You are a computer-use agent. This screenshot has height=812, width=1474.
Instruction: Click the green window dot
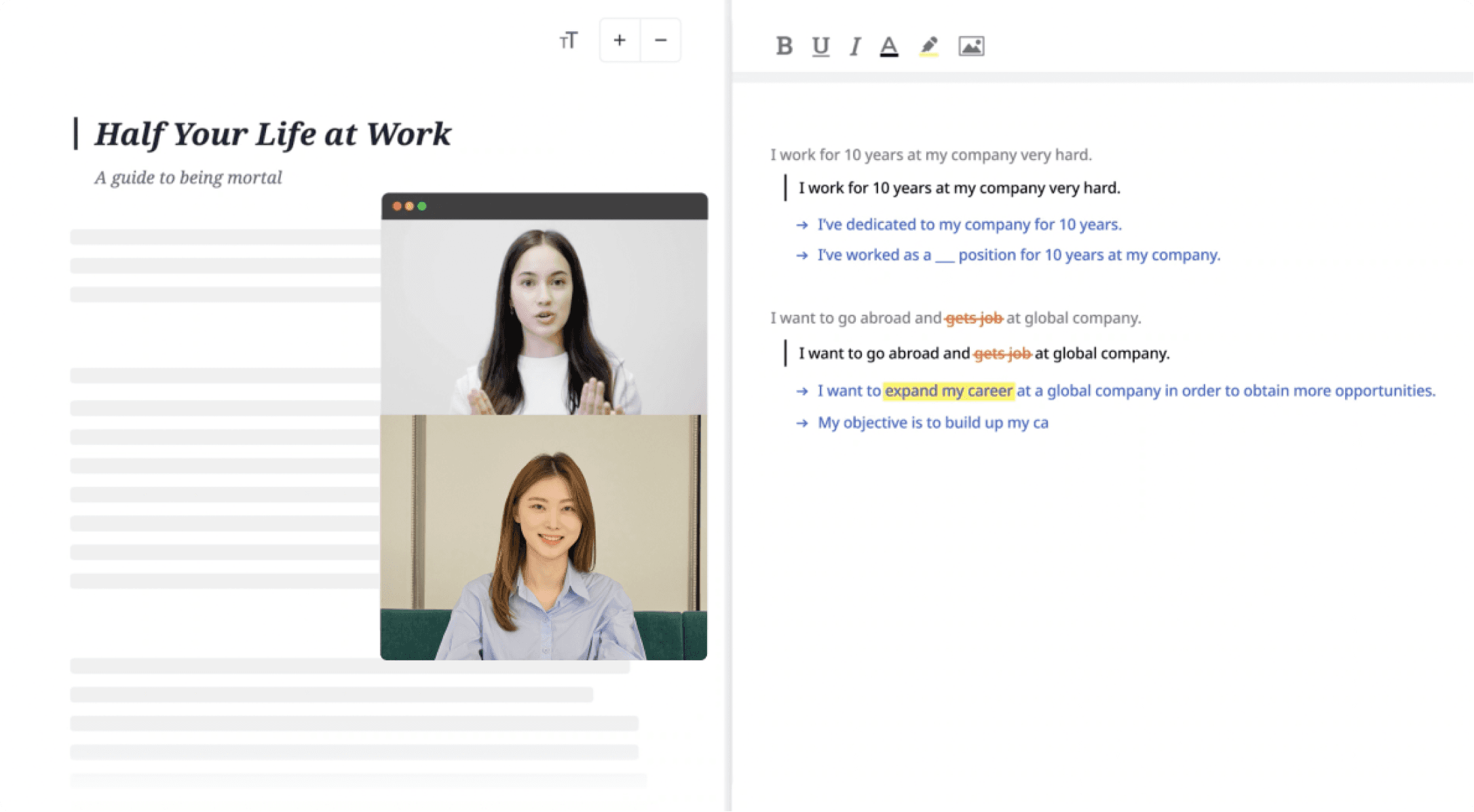pyautogui.click(x=422, y=206)
